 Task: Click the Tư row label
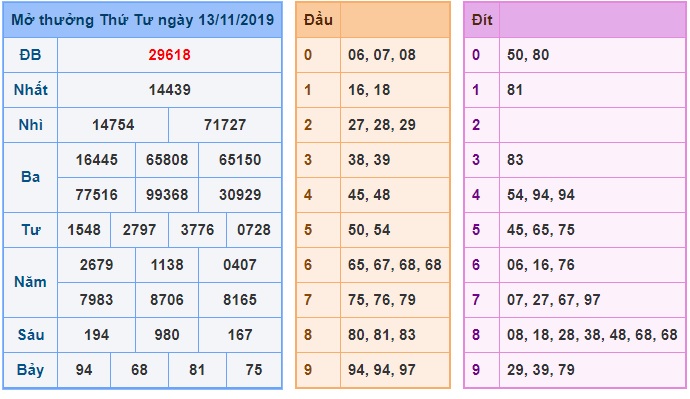point(30,230)
